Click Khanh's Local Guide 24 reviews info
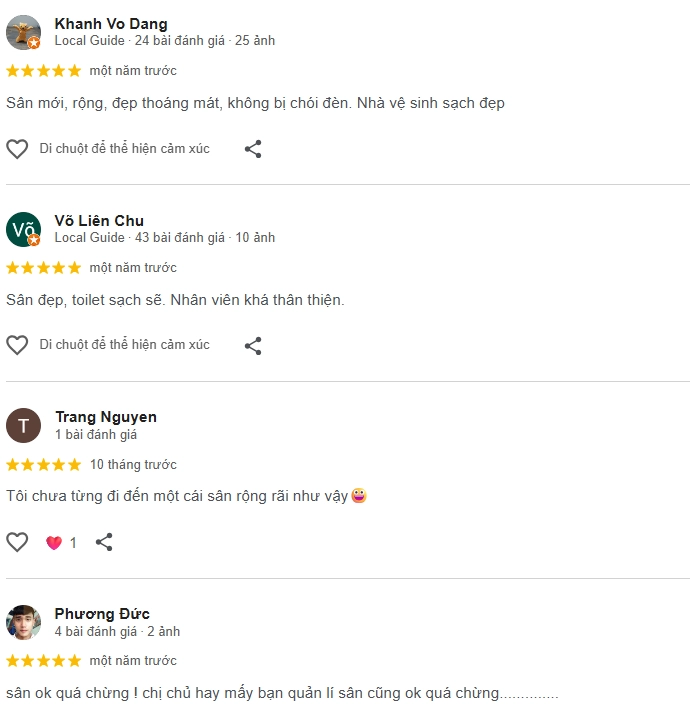Viewport: 690px width, 715px height. [x=165, y=41]
